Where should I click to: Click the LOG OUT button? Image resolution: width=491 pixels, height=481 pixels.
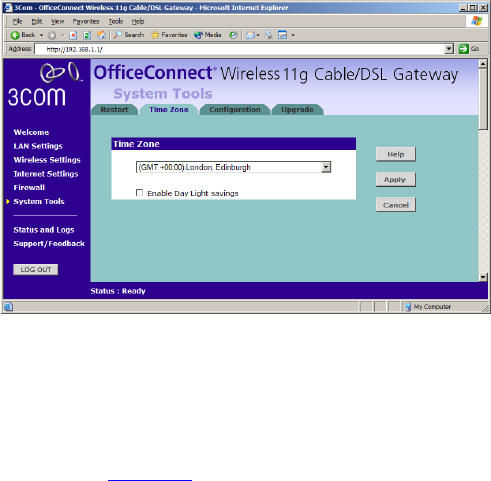pos(36,269)
